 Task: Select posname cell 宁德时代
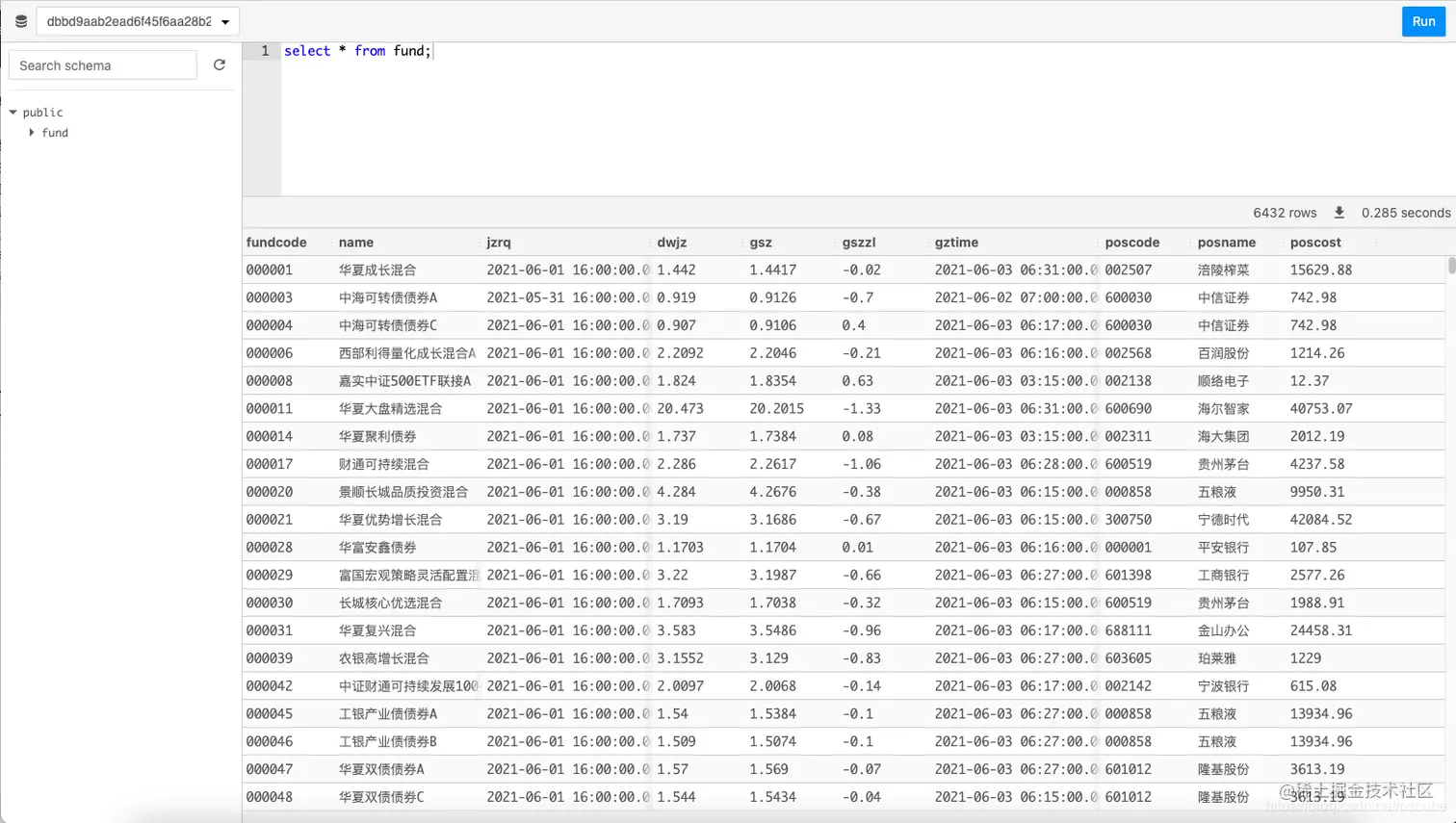[1223, 520]
